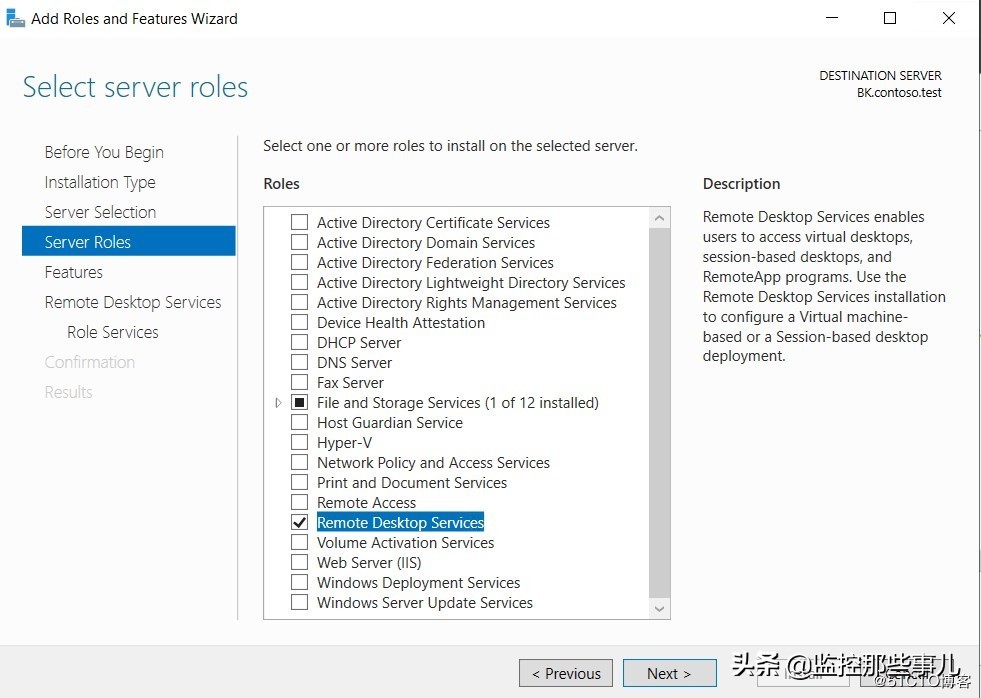Uncheck Remote Desktop Services checkbox
Screen dimensions: 981x698
299,523
